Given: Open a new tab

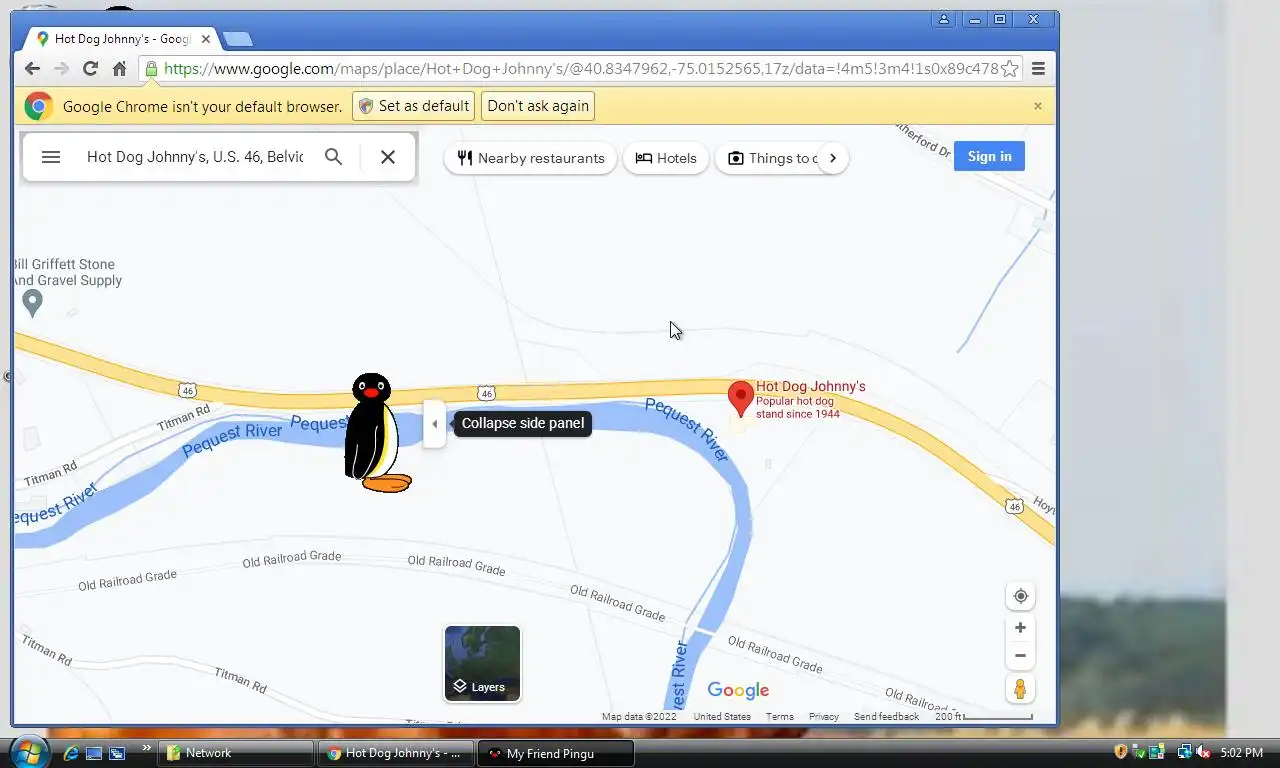Looking at the screenshot, I should pyautogui.click(x=237, y=40).
